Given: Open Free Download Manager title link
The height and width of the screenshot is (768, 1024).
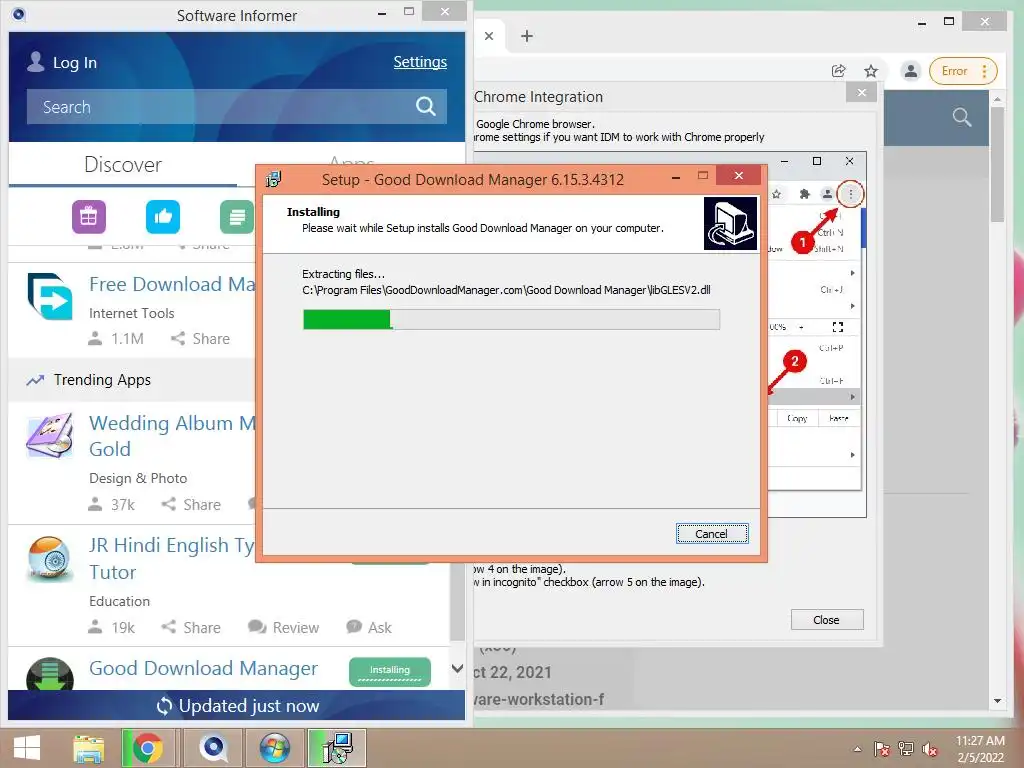Looking at the screenshot, I should (x=172, y=284).
